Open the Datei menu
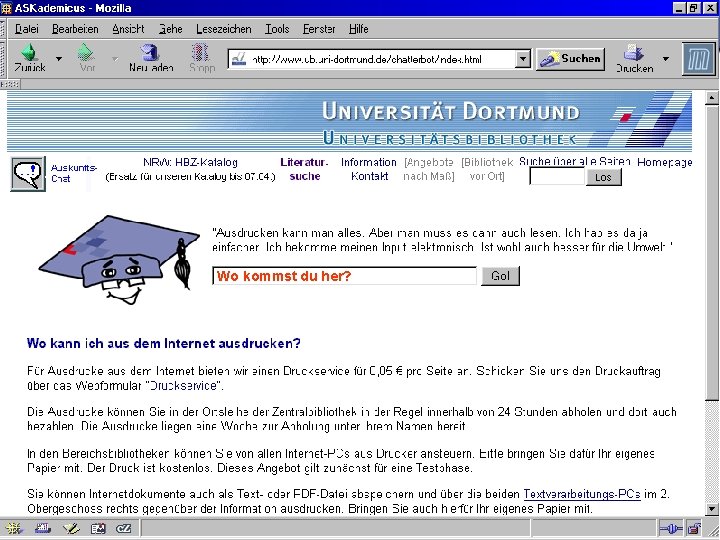The height and width of the screenshot is (540, 720). click(x=27, y=29)
